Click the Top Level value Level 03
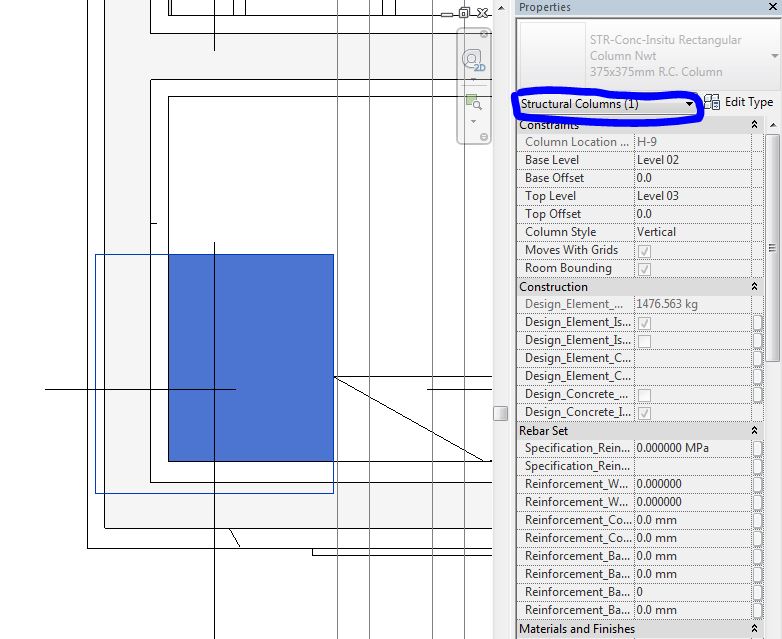The image size is (782, 639). 692,196
